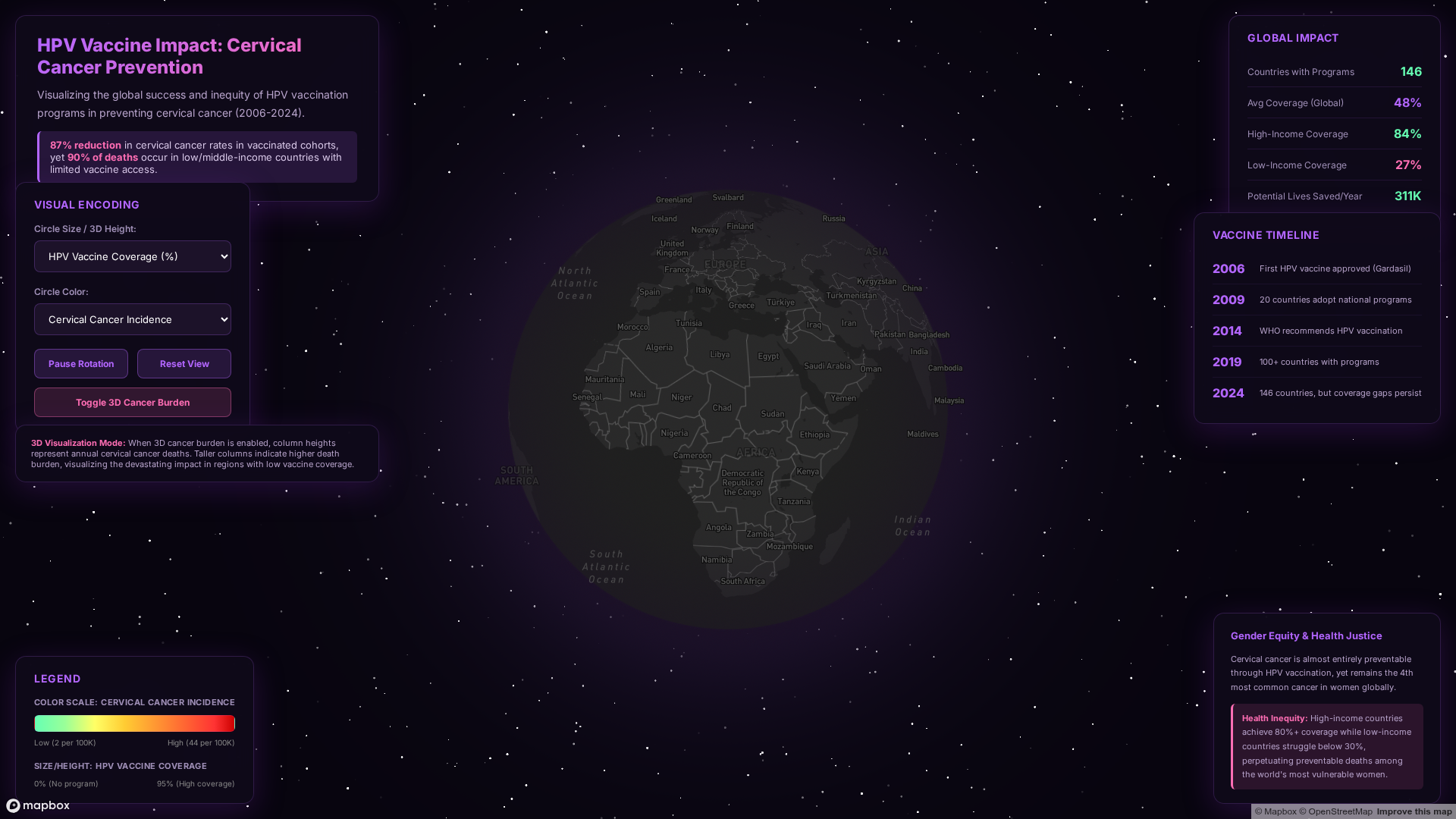Select the 2024 timeline entry
1456x819 pixels.
[1316, 393]
